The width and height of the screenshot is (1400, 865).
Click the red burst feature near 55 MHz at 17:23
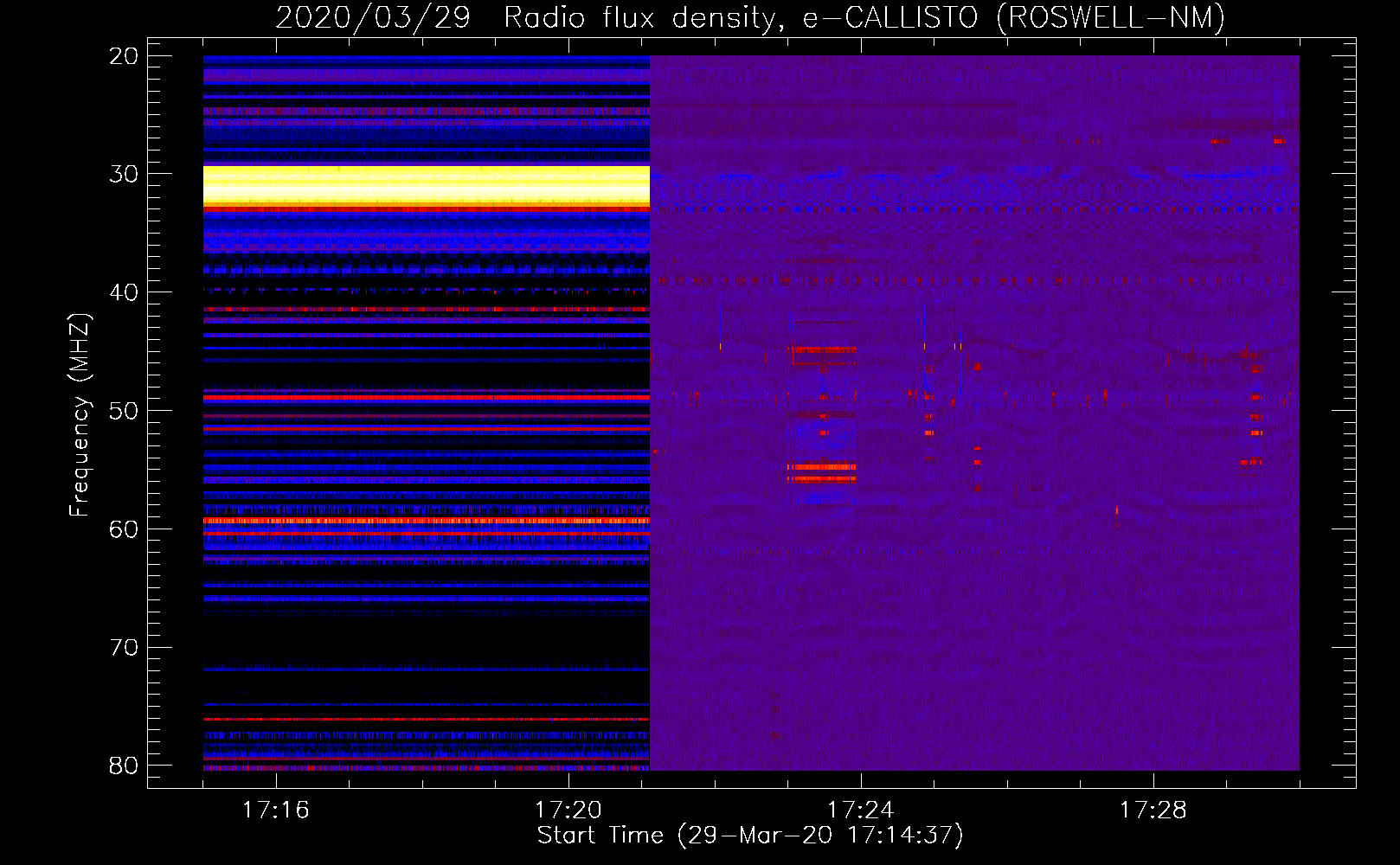pos(821,472)
